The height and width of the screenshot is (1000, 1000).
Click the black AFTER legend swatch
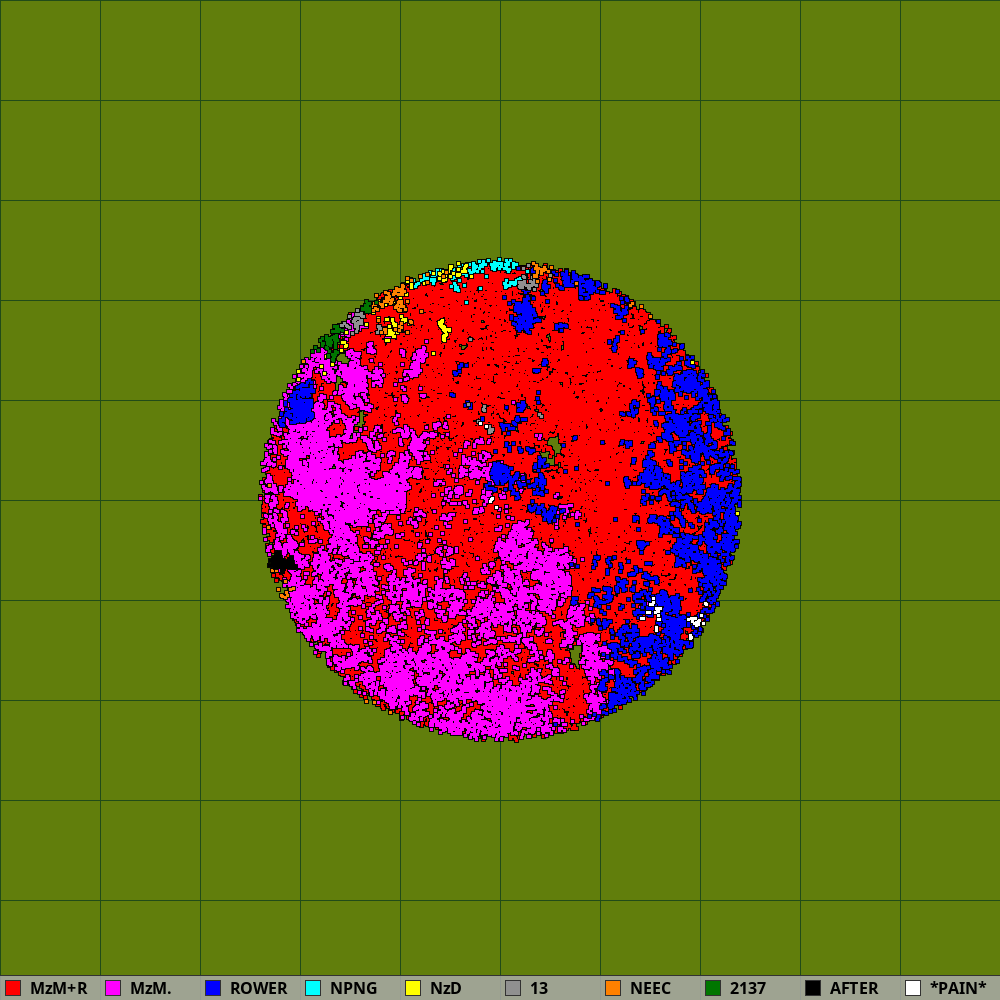[x=813, y=988]
